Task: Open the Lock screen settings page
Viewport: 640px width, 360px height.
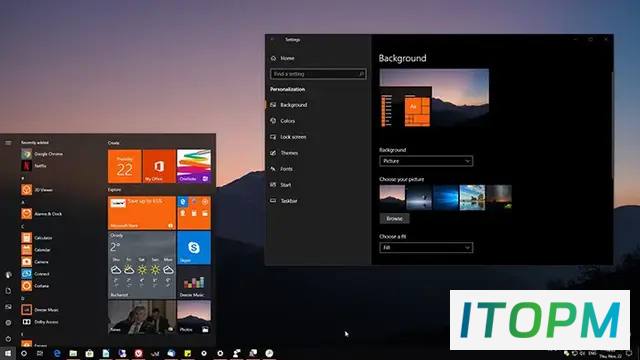Action: (293, 137)
